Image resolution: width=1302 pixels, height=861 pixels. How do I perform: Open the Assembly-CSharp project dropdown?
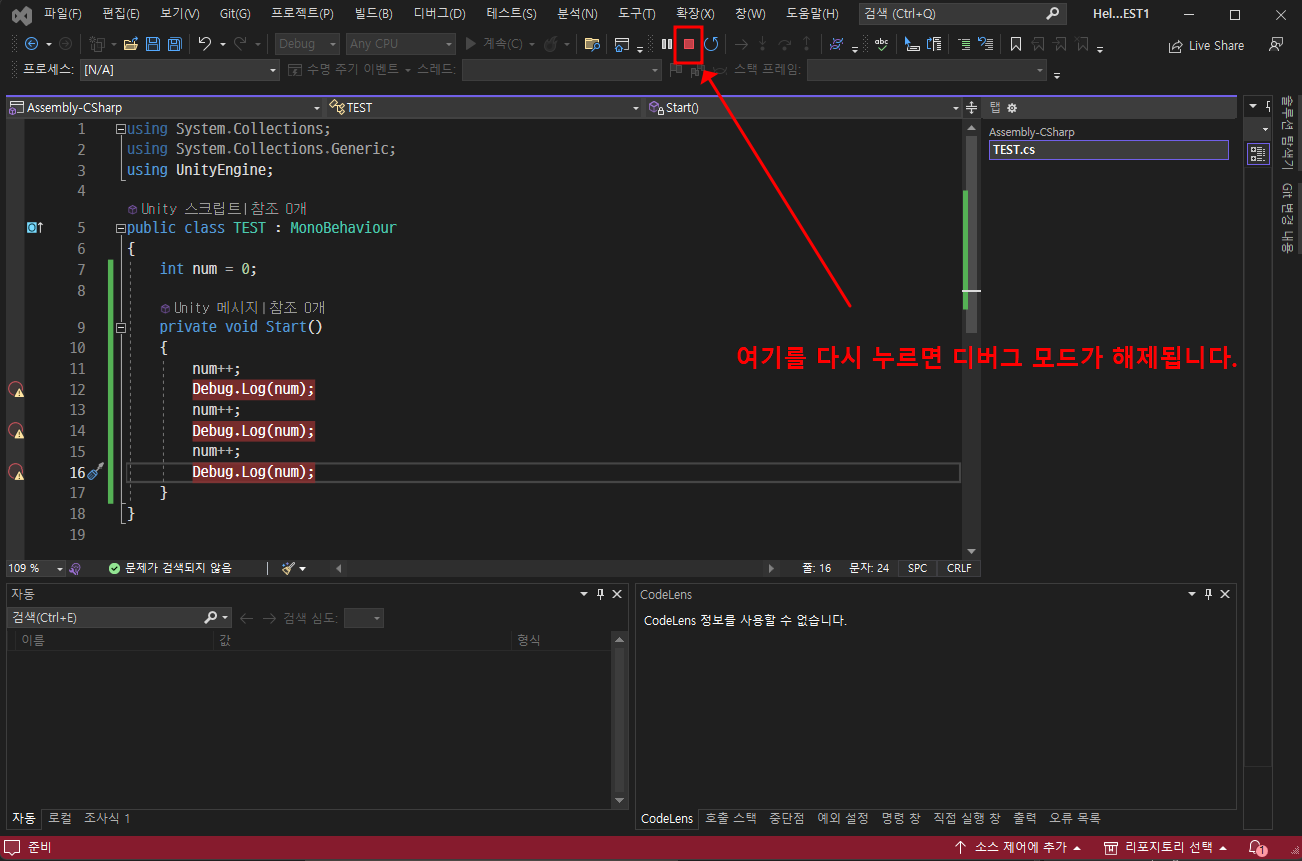pos(165,107)
